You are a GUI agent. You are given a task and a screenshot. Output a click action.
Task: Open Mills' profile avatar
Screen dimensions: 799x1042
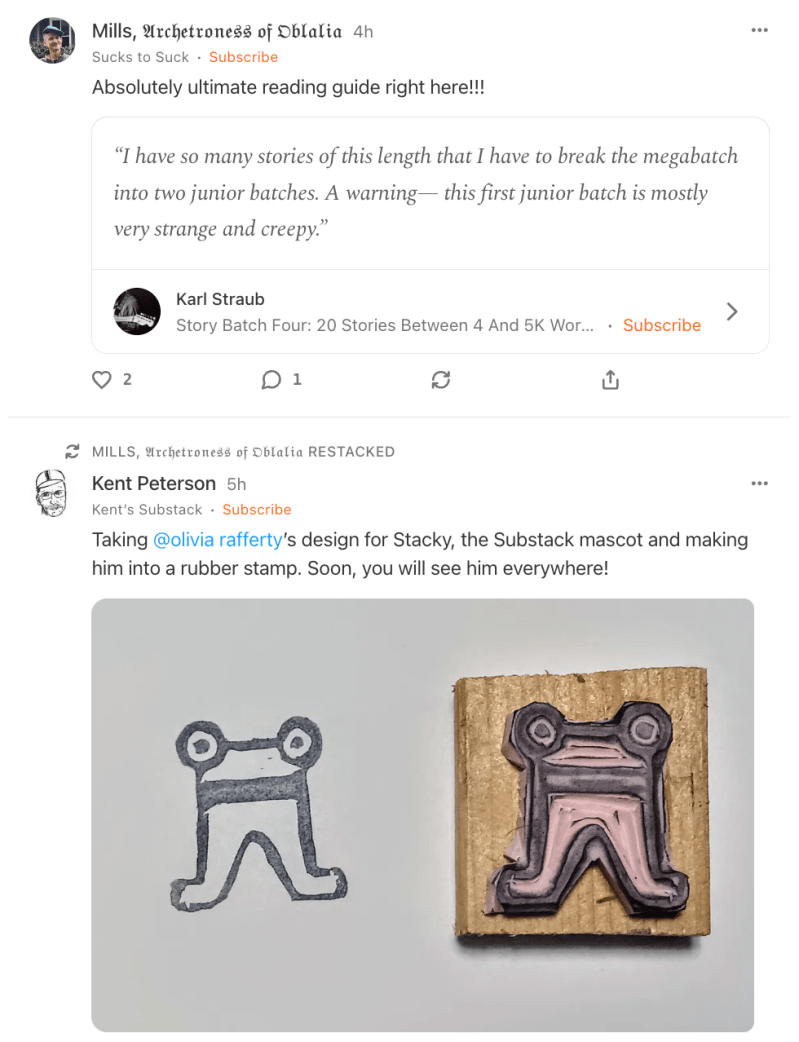point(53,40)
